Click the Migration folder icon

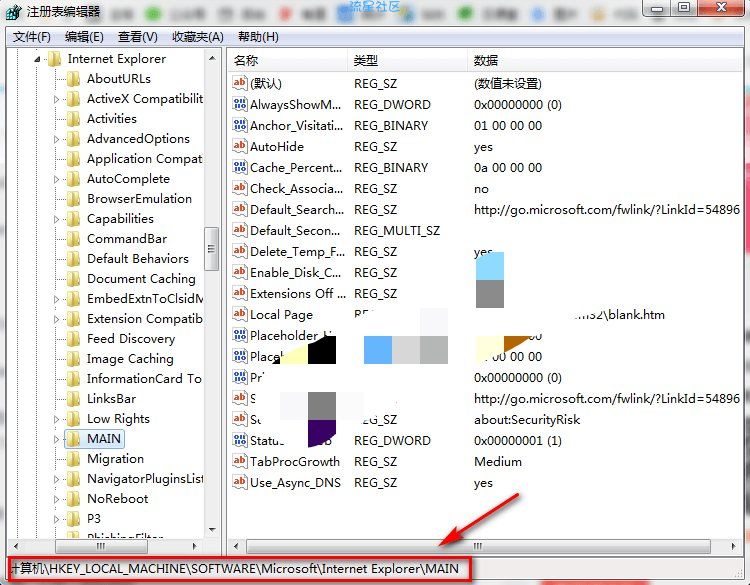(x=73, y=459)
